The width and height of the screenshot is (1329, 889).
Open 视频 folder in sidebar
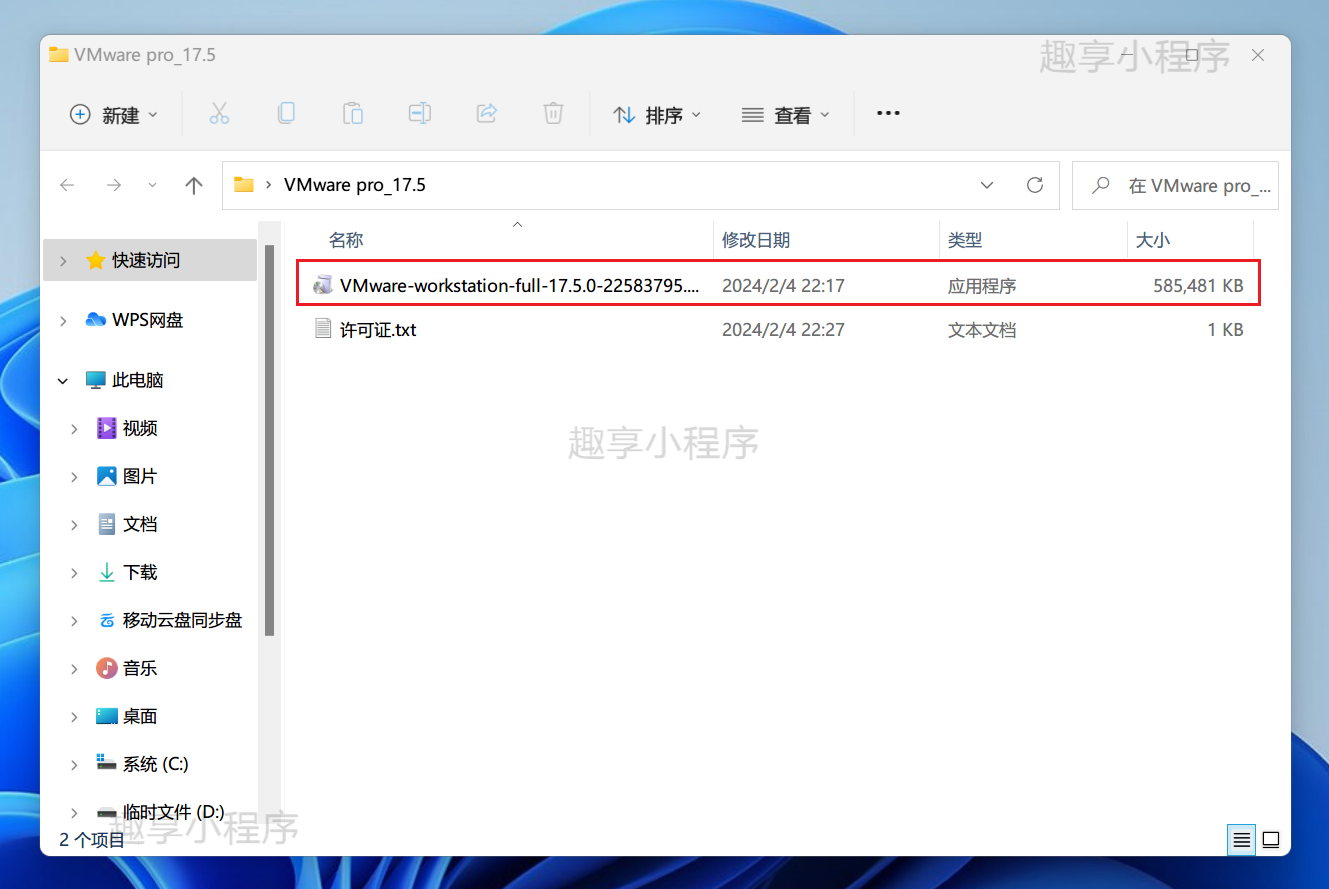[140, 428]
